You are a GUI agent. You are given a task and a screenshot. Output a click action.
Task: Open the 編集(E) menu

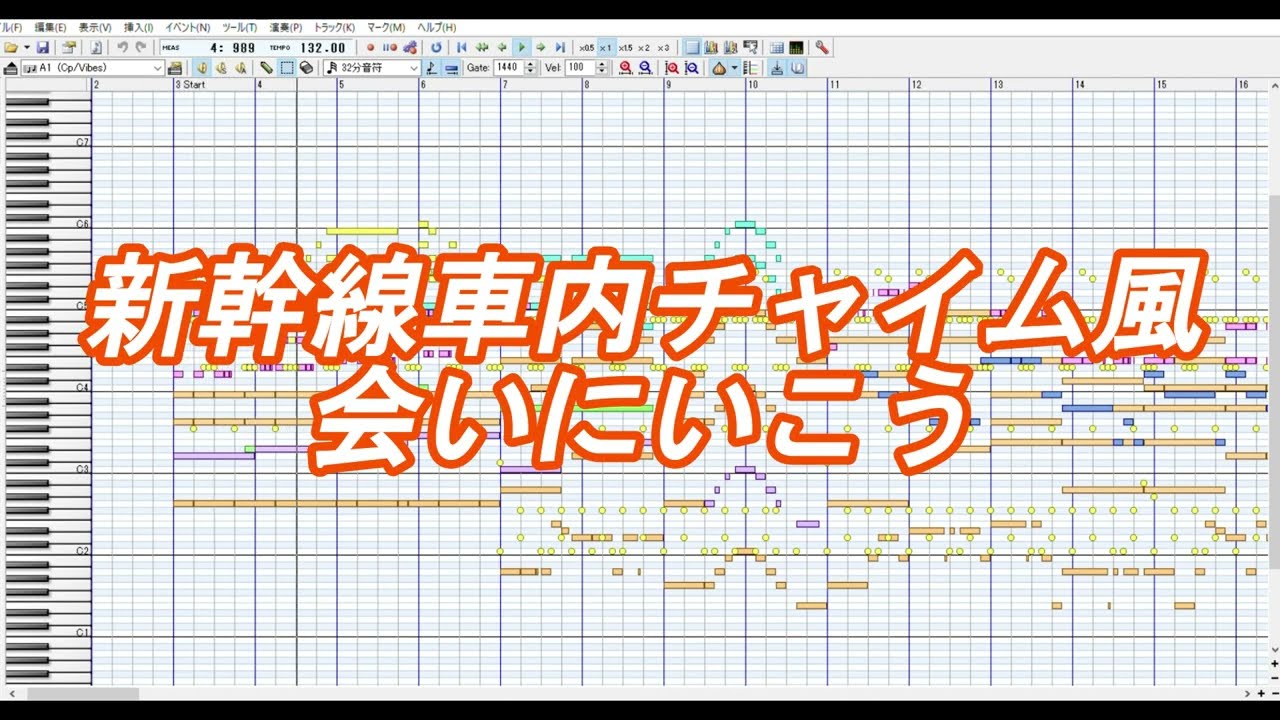click(x=50, y=27)
